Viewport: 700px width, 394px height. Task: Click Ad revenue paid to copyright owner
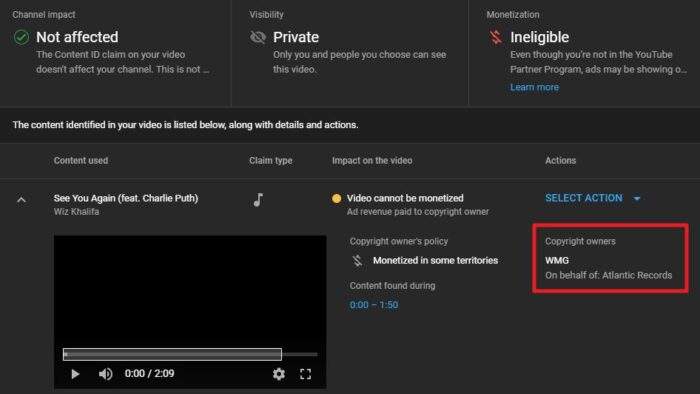pyautogui.click(x=418, y=212)
